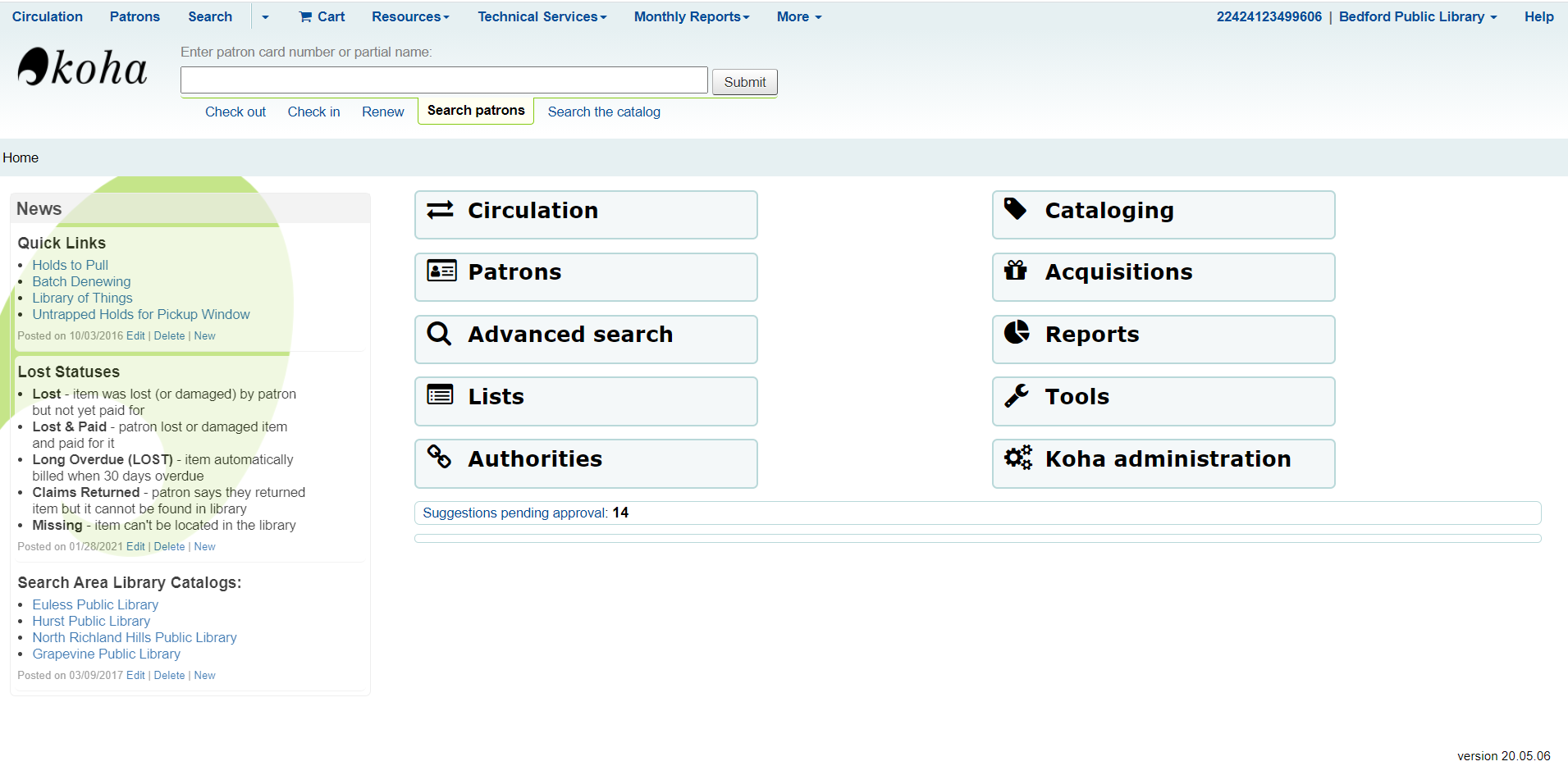Viewport: 1568px width, 775px height.
Task: Click the Patrons ID card icon
Action: pos(441,271)
